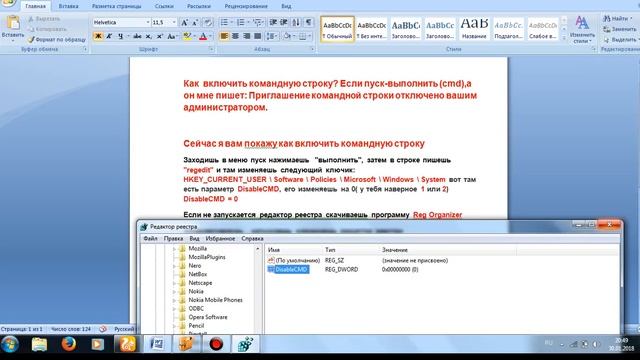Apply the red font color
Screen dimensions: 640x360
203,36
